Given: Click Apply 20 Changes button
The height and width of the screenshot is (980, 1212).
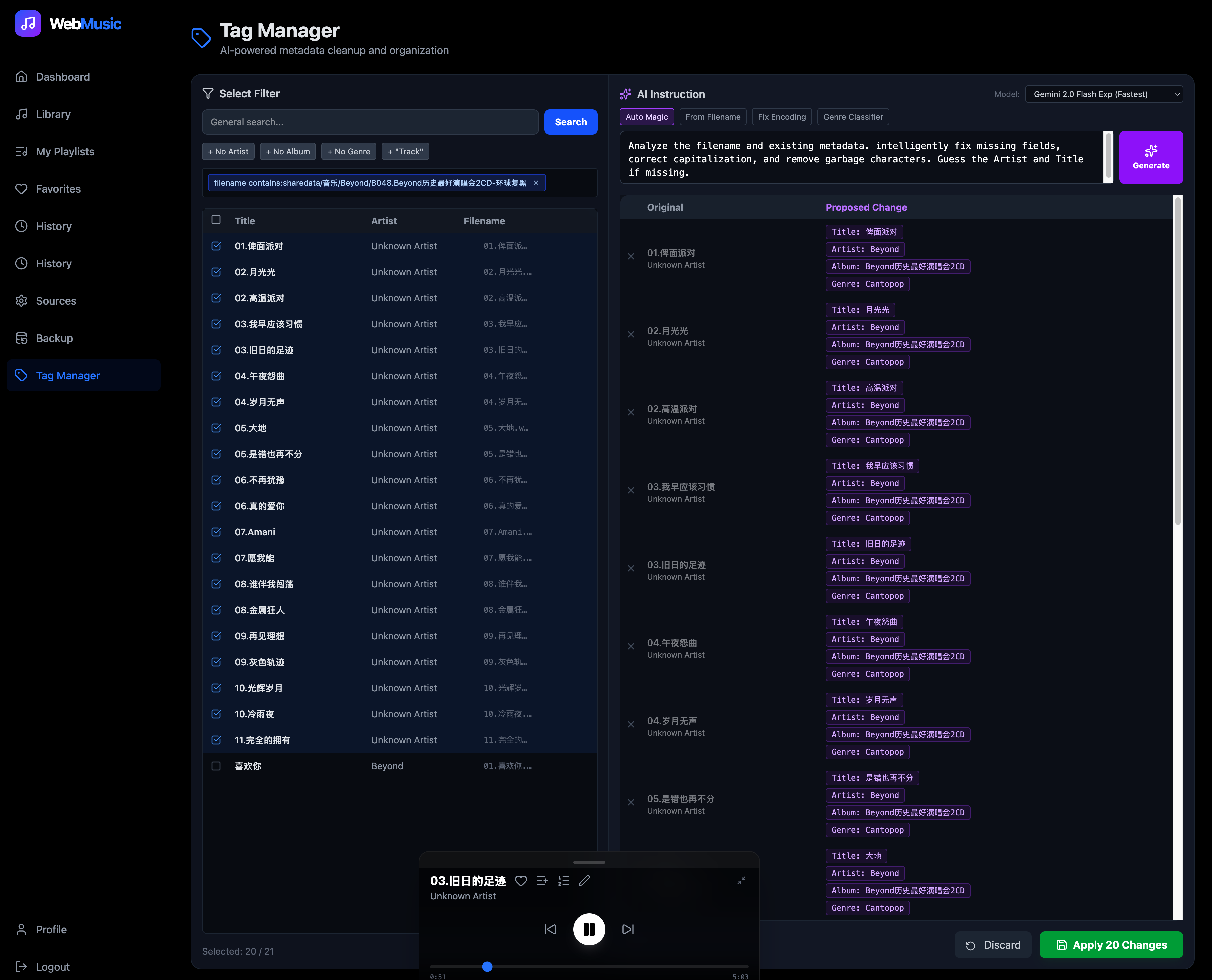Looking at the screenshot, I should [1110, 945].
